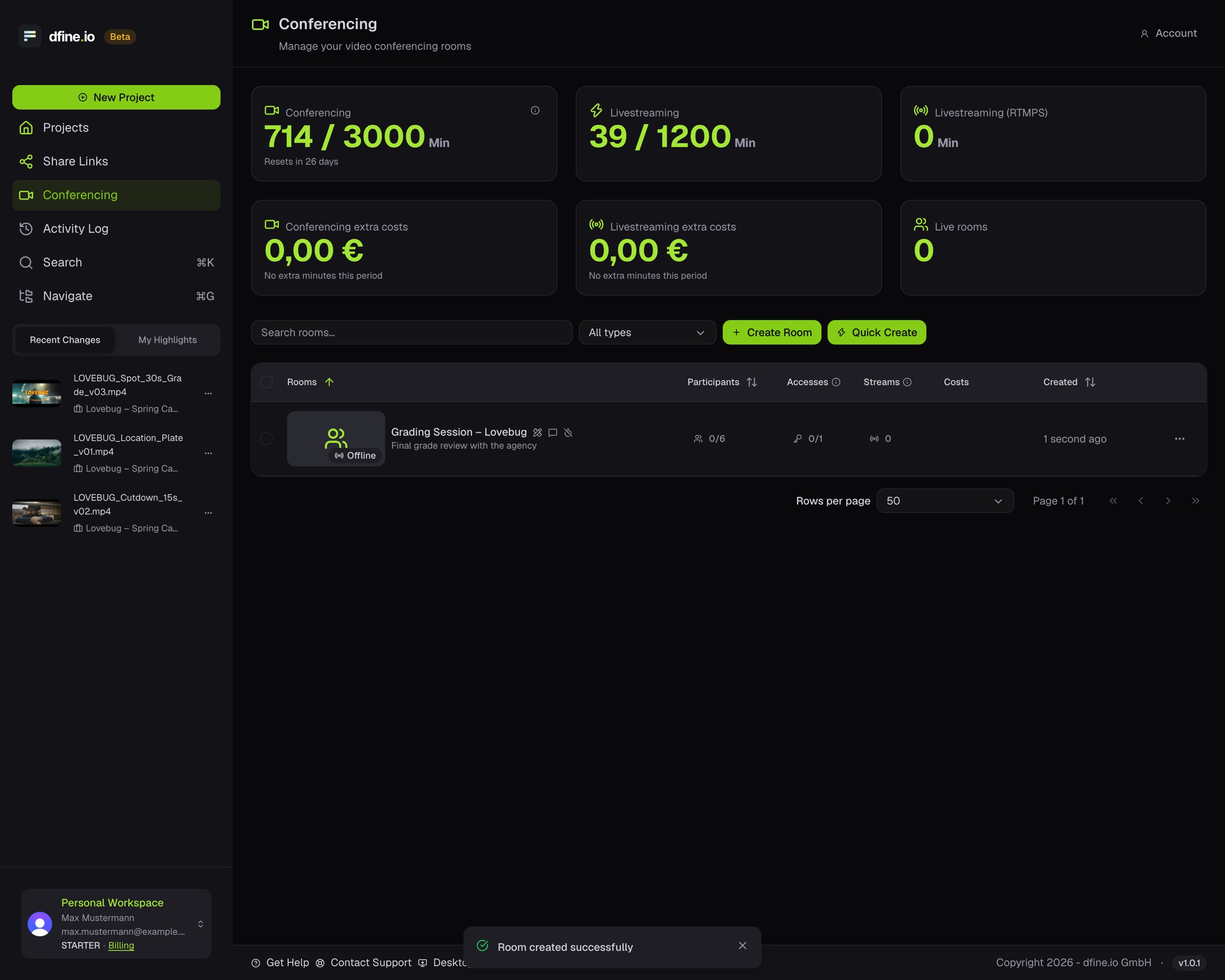Open Share Links in the sidebar

(x=116, y=161)
